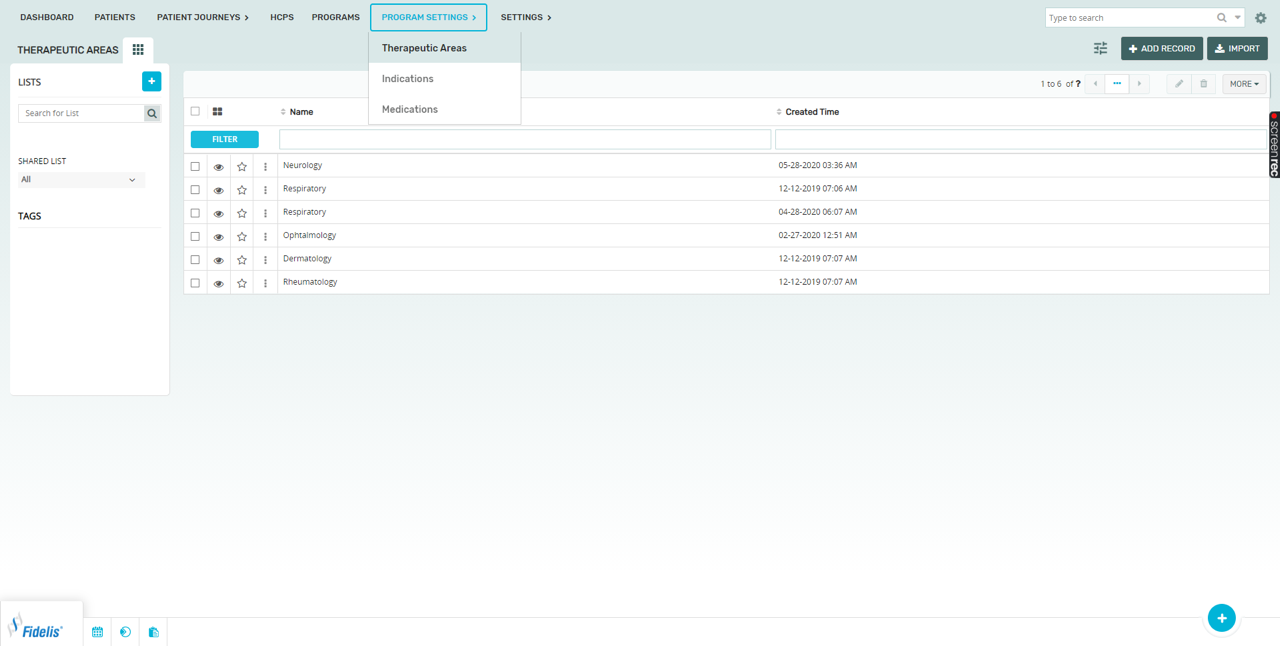Image resolution: width=1280 pixels, height=646 pixels.
Task: Open the calendar icon in the bottom bar
Action: [x=97, y=632]
